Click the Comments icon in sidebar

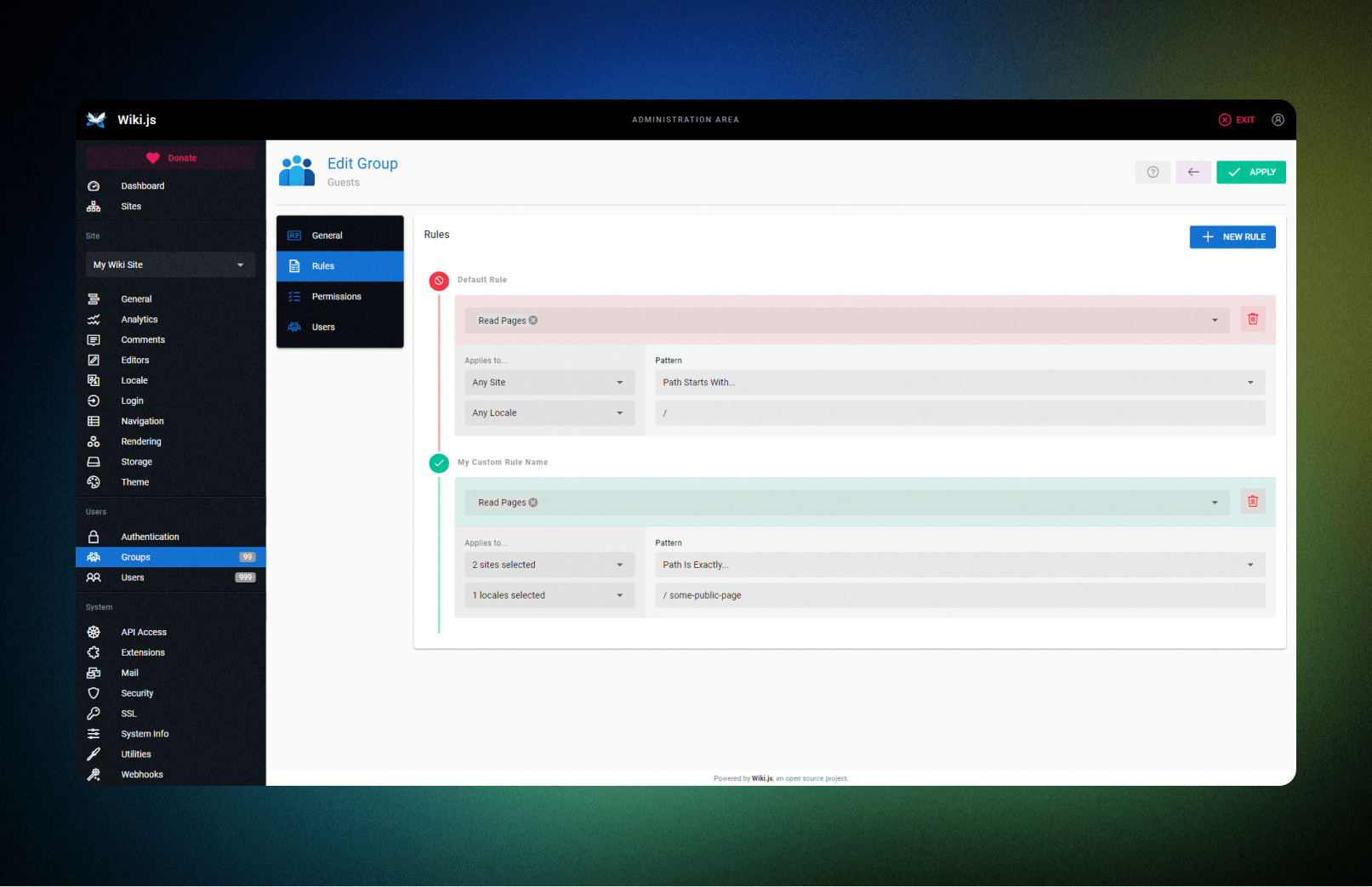[x=94, y=340]
